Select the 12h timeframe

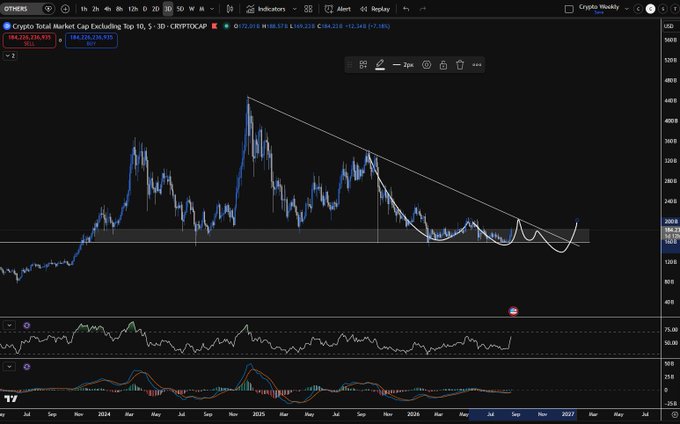(133, 9)
